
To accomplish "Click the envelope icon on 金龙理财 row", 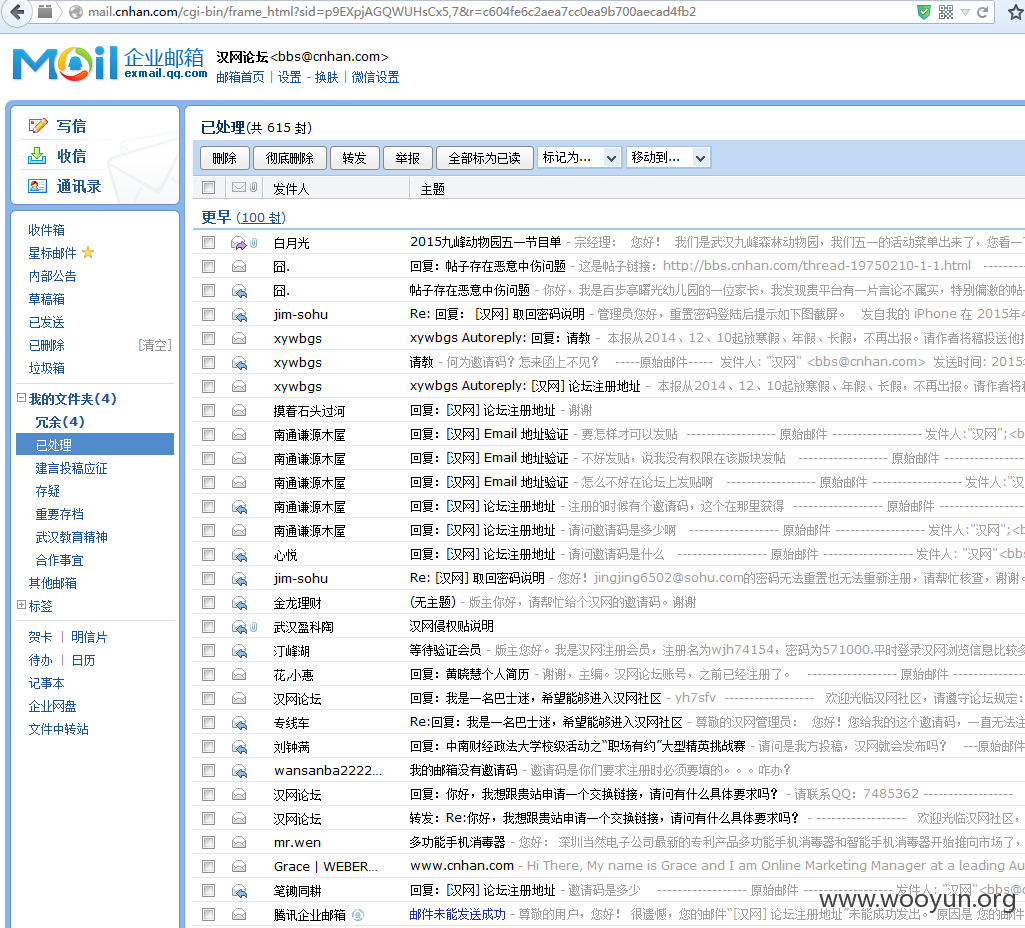I will click(239, 603).
